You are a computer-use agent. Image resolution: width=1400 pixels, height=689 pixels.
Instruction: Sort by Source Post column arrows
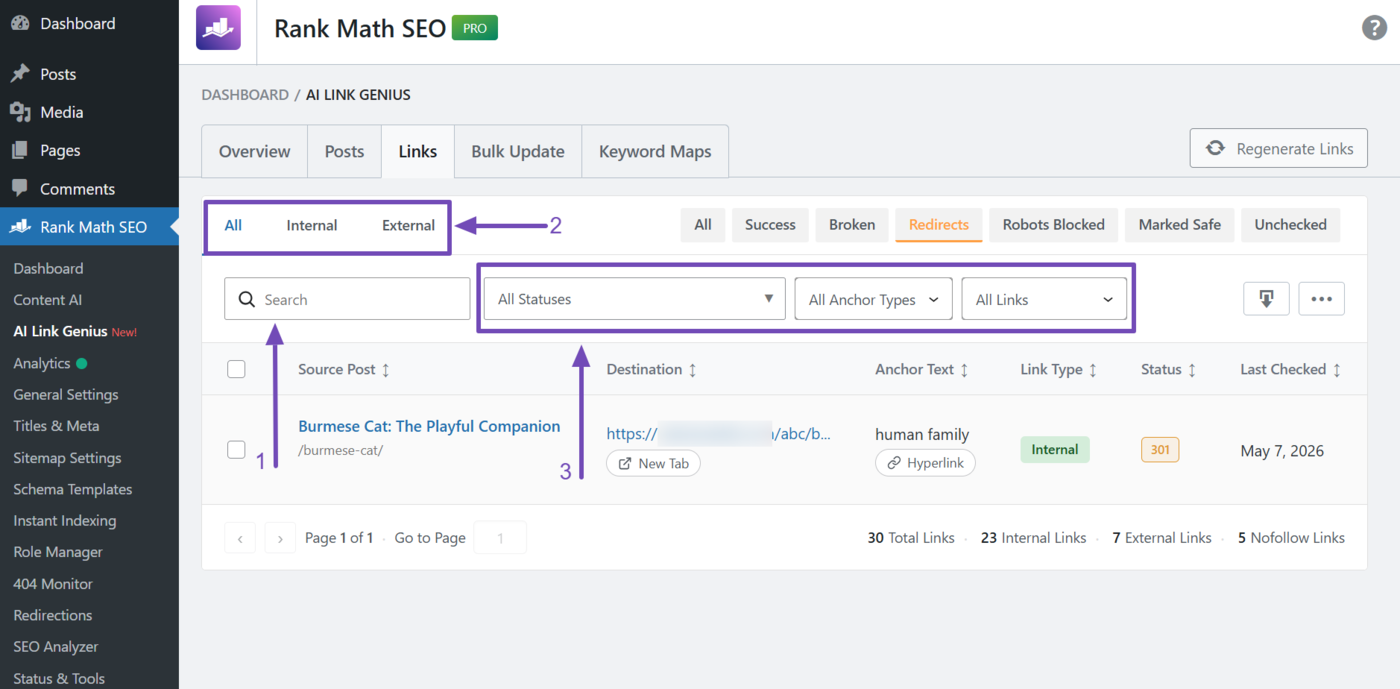tap(386, 370)
